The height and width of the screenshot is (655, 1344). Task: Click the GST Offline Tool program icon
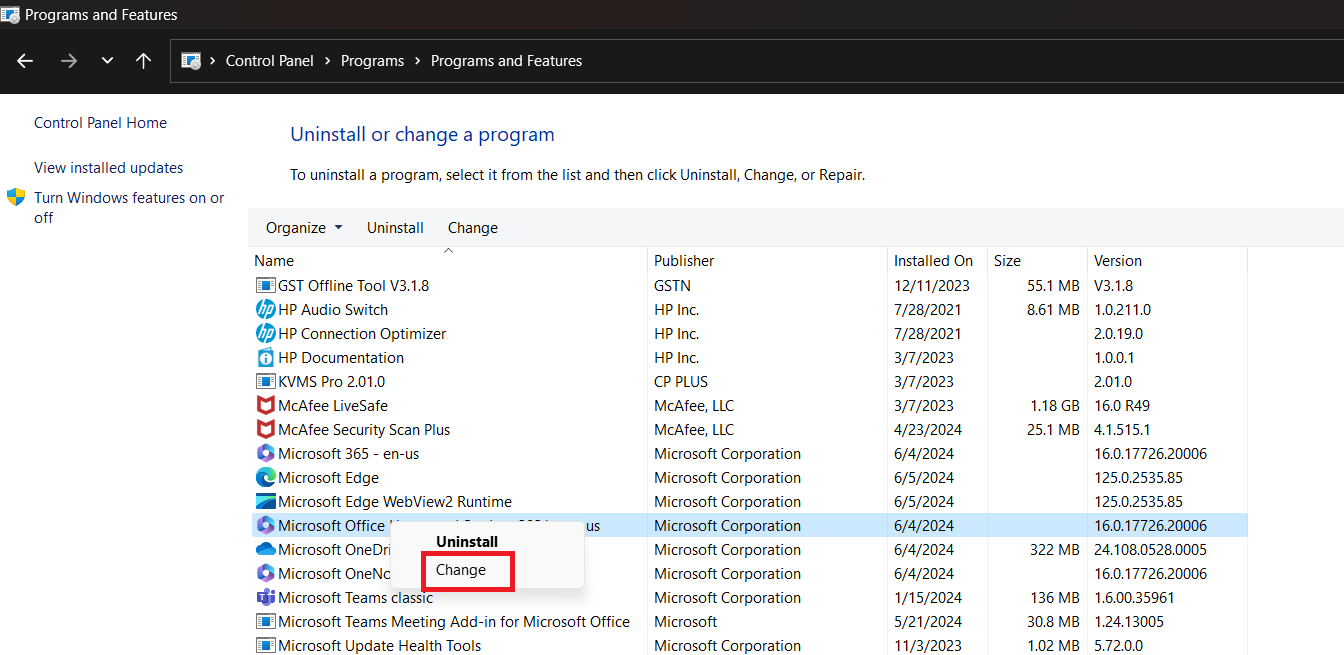(265, 286)
